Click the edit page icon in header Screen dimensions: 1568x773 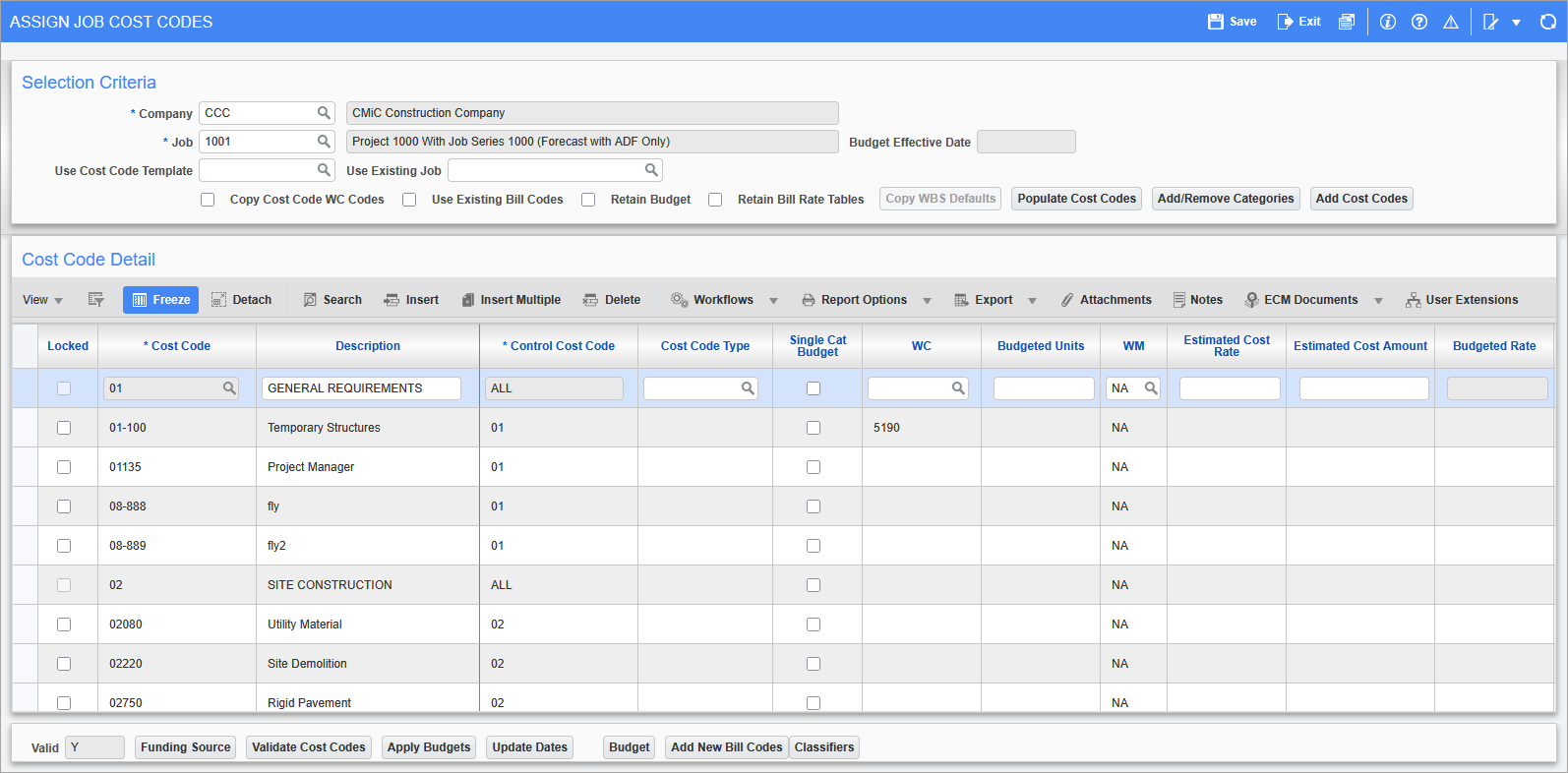(x=1491, y=22)
